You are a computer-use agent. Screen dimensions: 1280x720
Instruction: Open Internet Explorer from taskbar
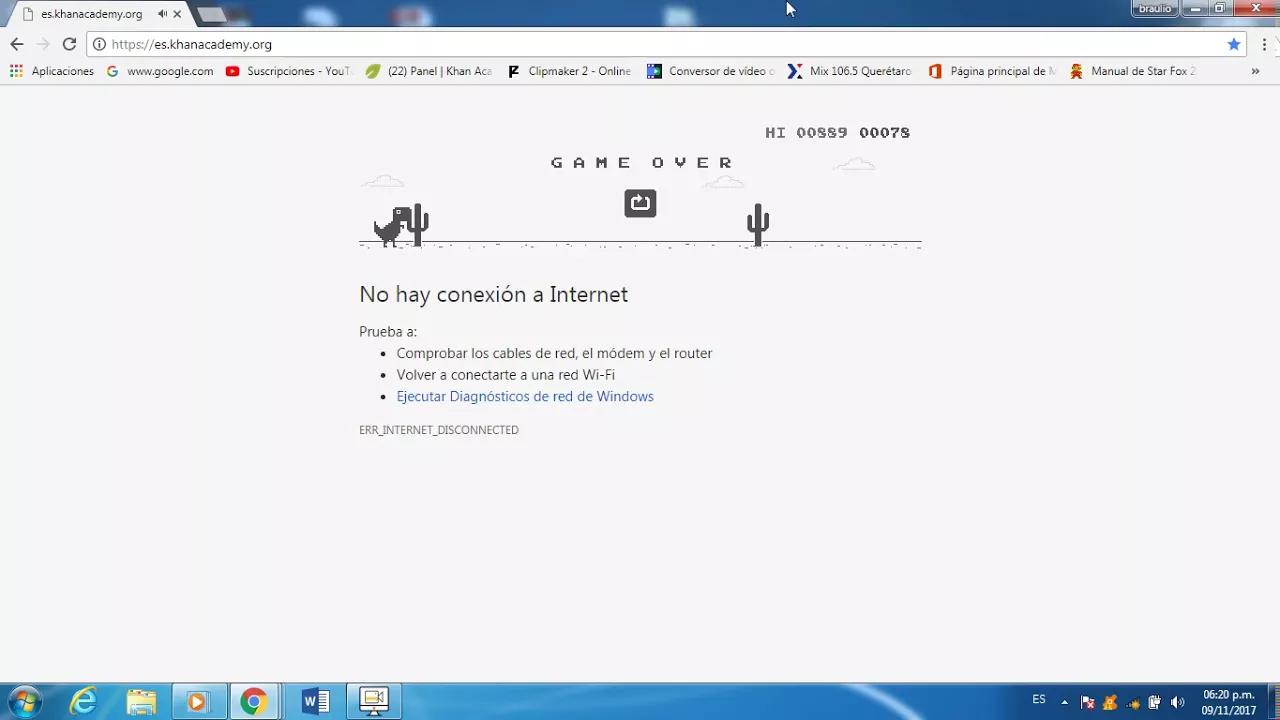(x=84, y=702)
